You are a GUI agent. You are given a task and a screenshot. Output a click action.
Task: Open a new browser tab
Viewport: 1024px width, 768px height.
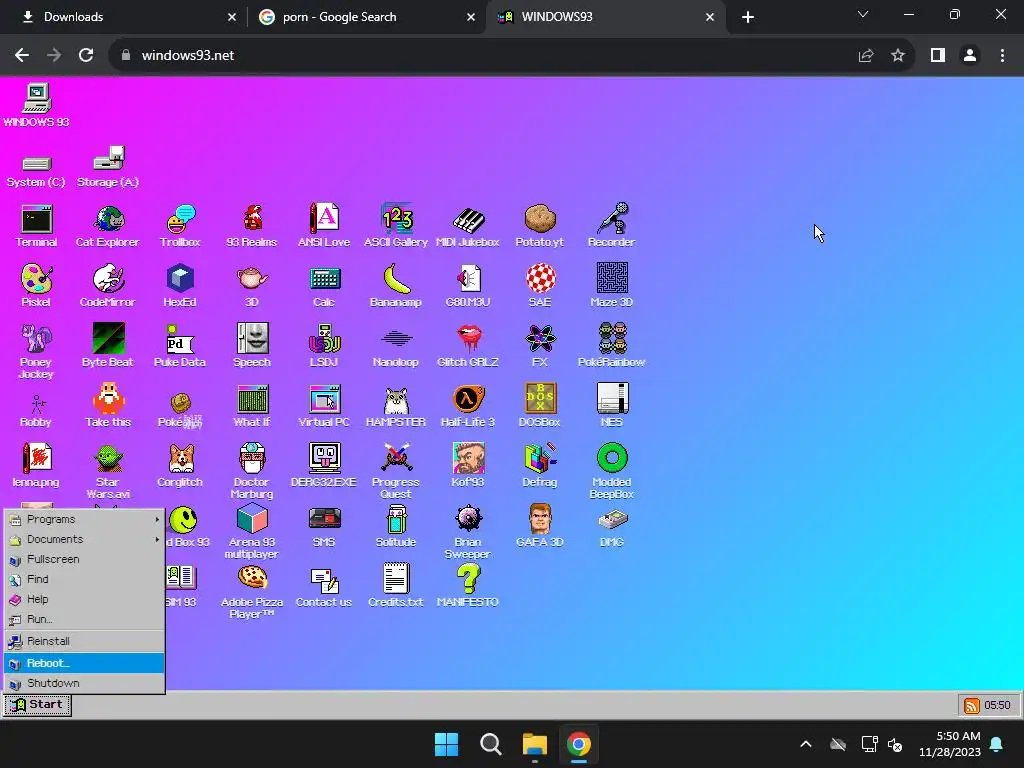(x=748, y=17)
